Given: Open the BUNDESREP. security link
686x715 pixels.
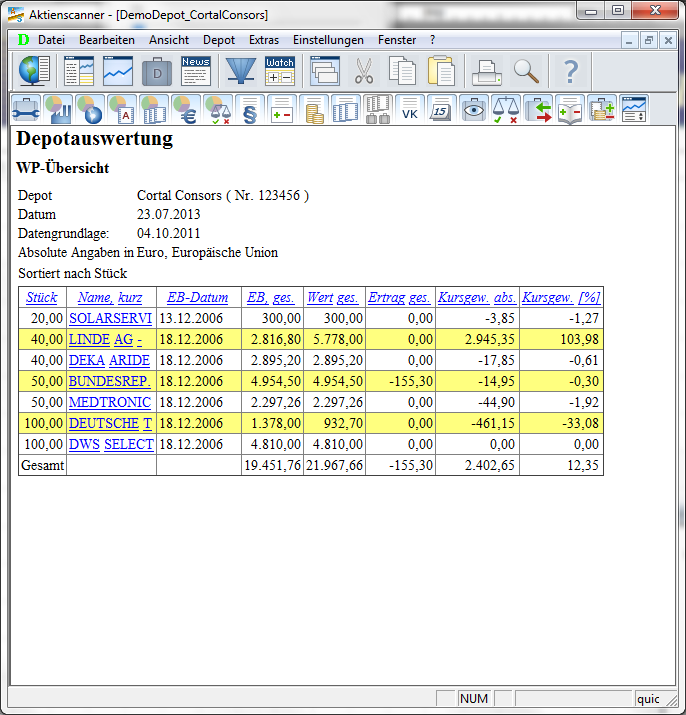Looking at the screenshot, I should 109,381.
